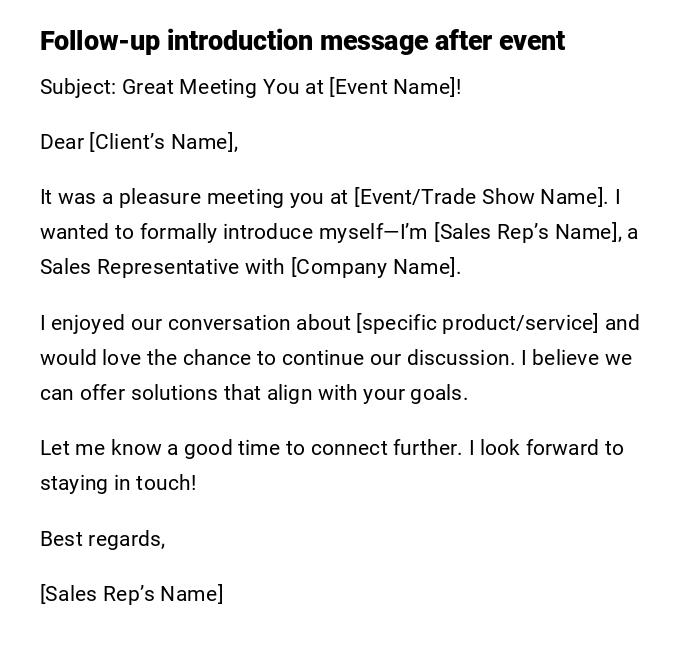Screen dimensions: 700x656
Task: Click "[Sales Rep's Name]" in the introduction paragraph
Action: tap(527, 232)
